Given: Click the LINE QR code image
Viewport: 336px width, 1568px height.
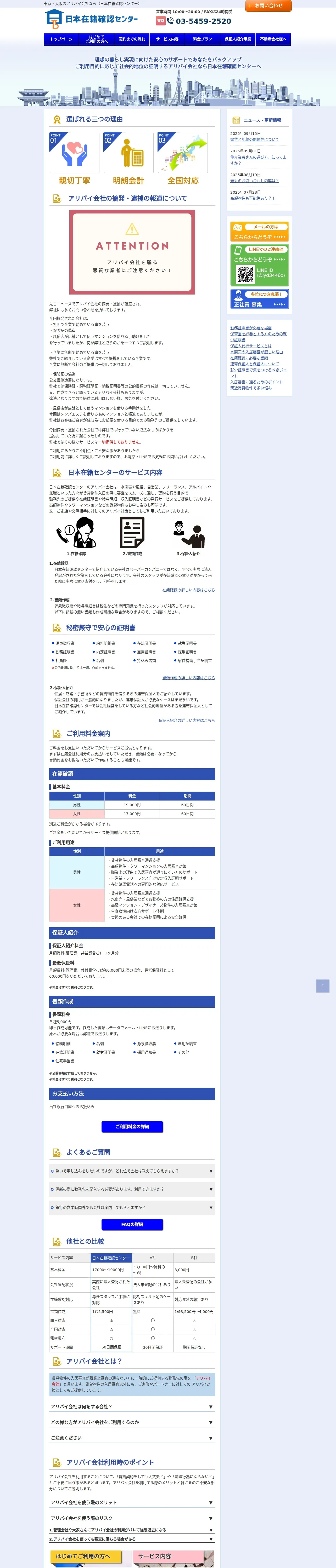Looking at the screenshot, I should (x=245, y=274).
